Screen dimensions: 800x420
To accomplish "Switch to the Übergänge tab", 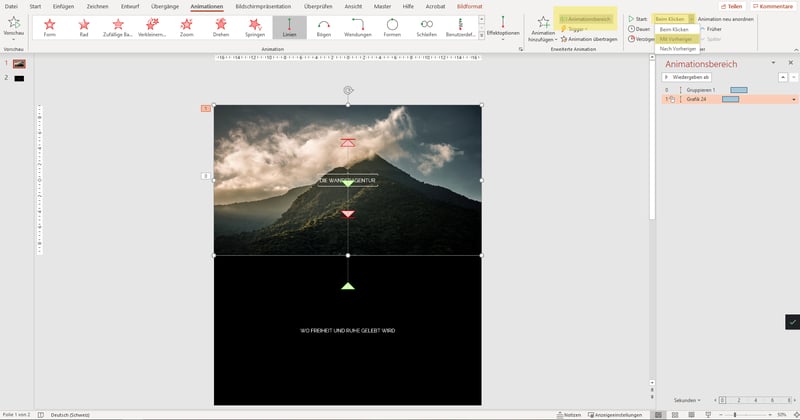I will point(165,6).
